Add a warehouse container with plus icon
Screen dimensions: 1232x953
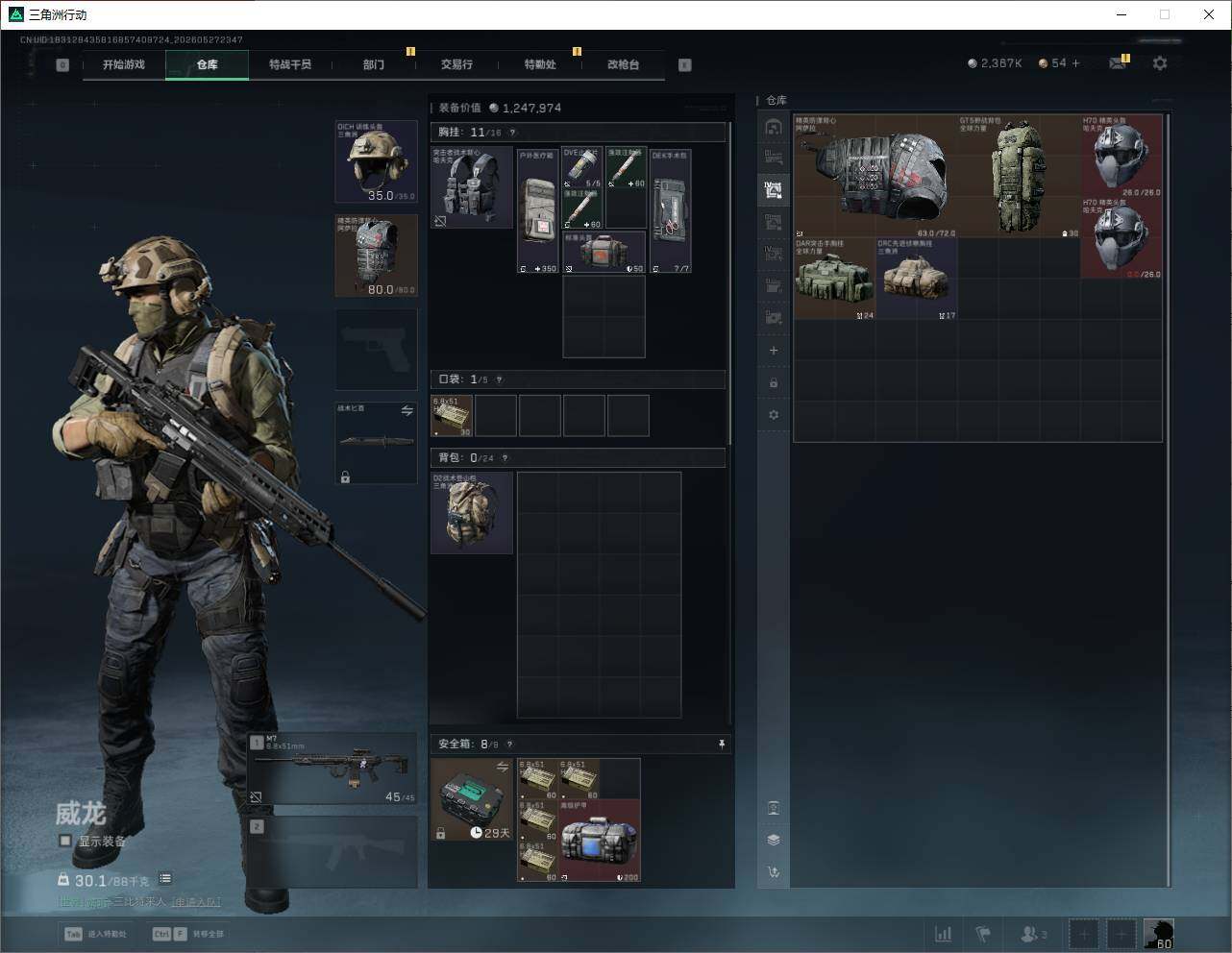[x=774, y=351]
